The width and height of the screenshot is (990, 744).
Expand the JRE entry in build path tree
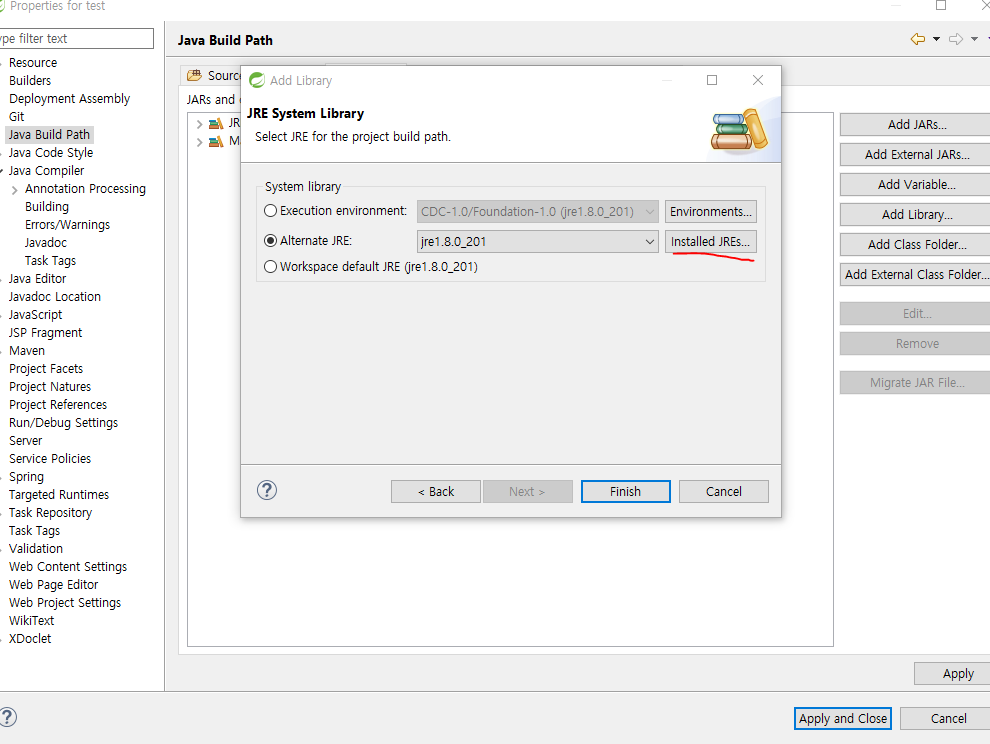coord(200,124)
